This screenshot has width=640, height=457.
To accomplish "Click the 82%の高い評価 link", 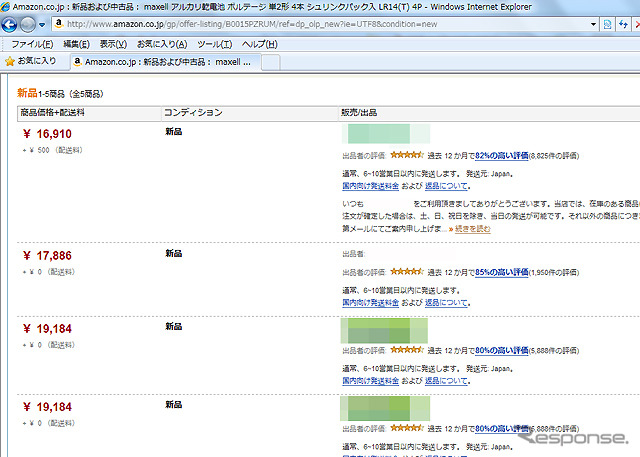I will point(502,155).
